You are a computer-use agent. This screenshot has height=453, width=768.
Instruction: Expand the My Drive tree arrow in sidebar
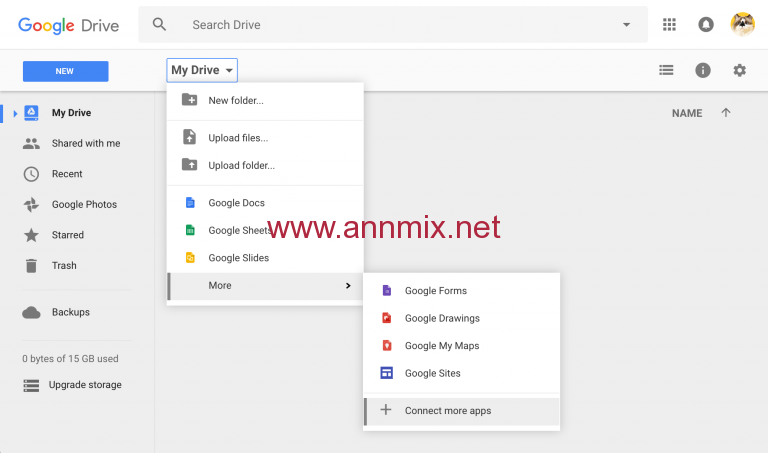15,113
